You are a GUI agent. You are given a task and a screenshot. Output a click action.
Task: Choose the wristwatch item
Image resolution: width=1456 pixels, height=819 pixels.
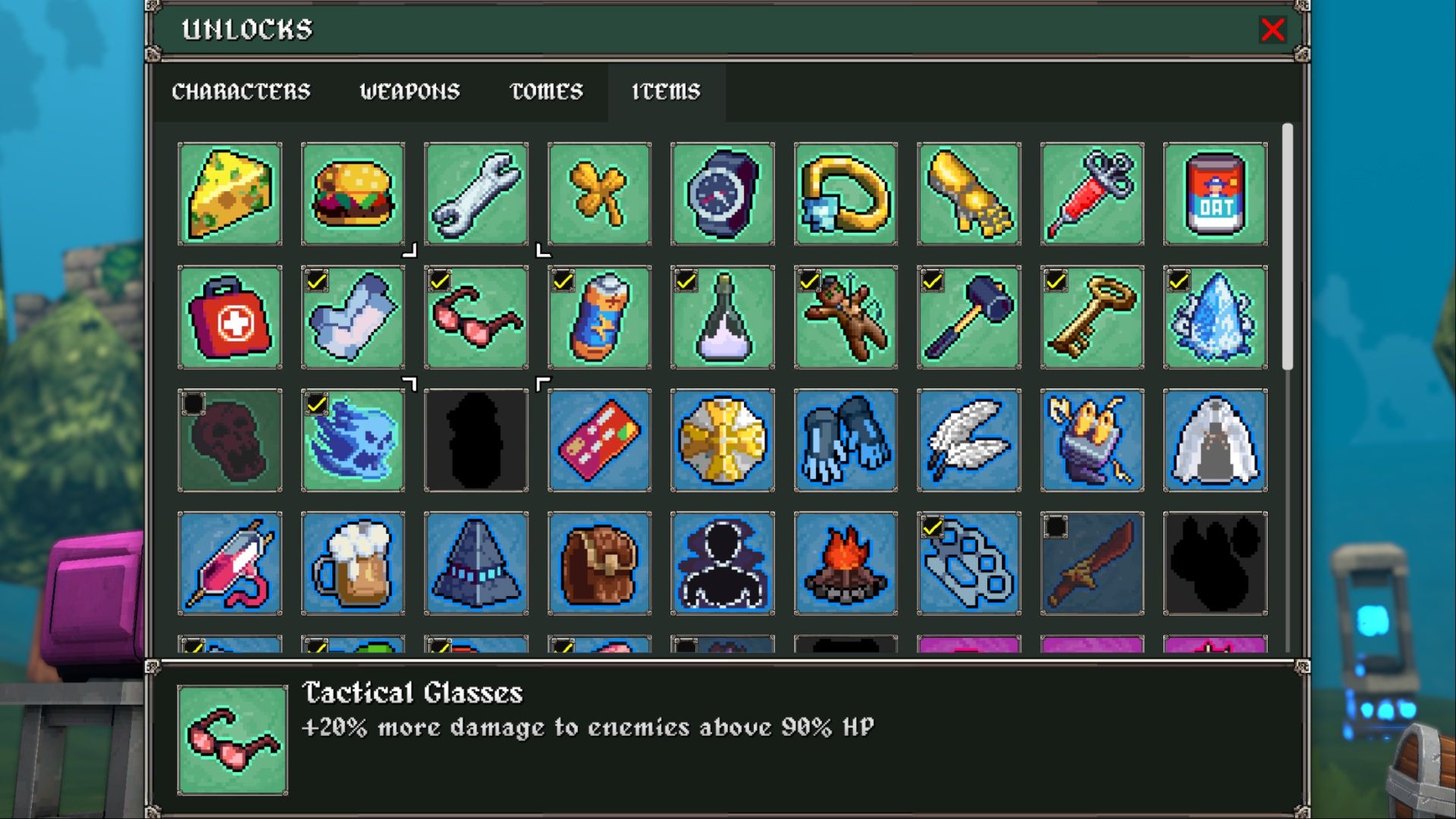pyautogui.click(x=723, y=194)
